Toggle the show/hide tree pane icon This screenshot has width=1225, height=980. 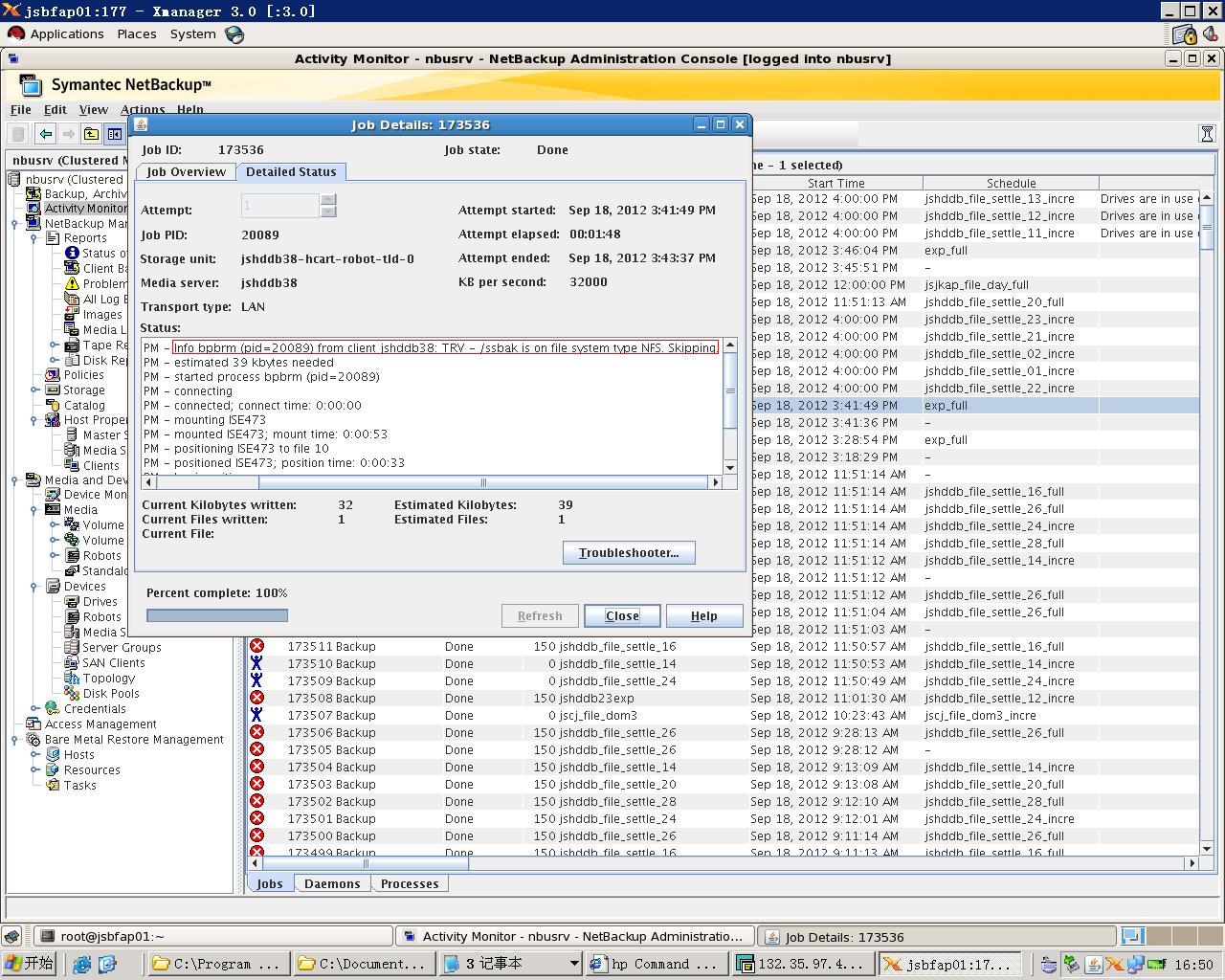pos(115,134)
